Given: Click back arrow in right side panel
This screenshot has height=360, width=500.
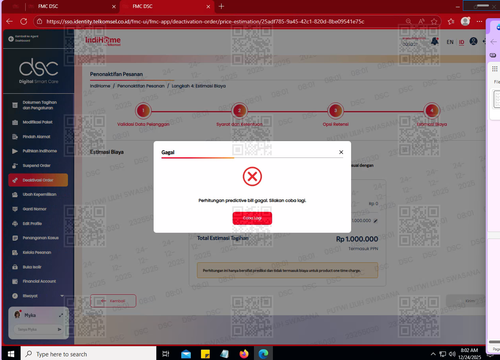Looking at the screenshot, I should coord(494,42).
